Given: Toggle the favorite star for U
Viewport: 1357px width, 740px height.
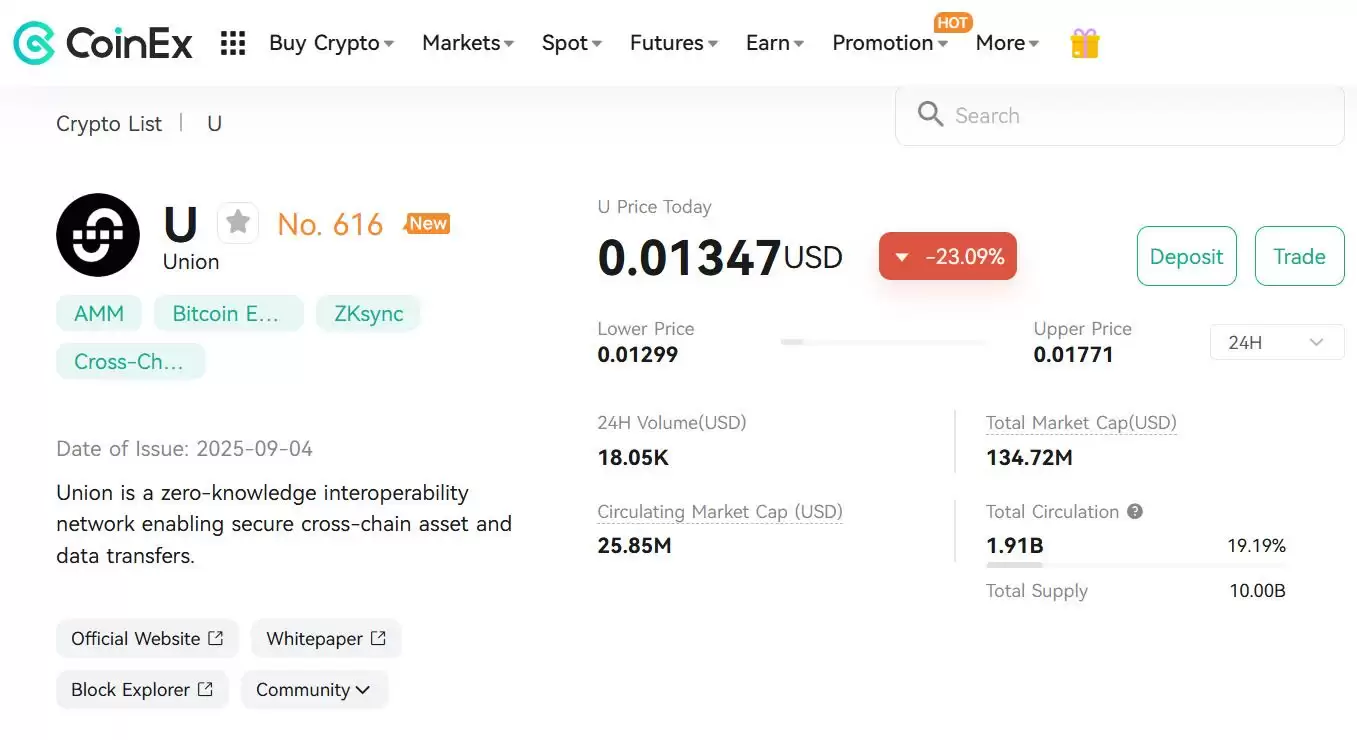Looking at the screenshot, I should (238, 222).
